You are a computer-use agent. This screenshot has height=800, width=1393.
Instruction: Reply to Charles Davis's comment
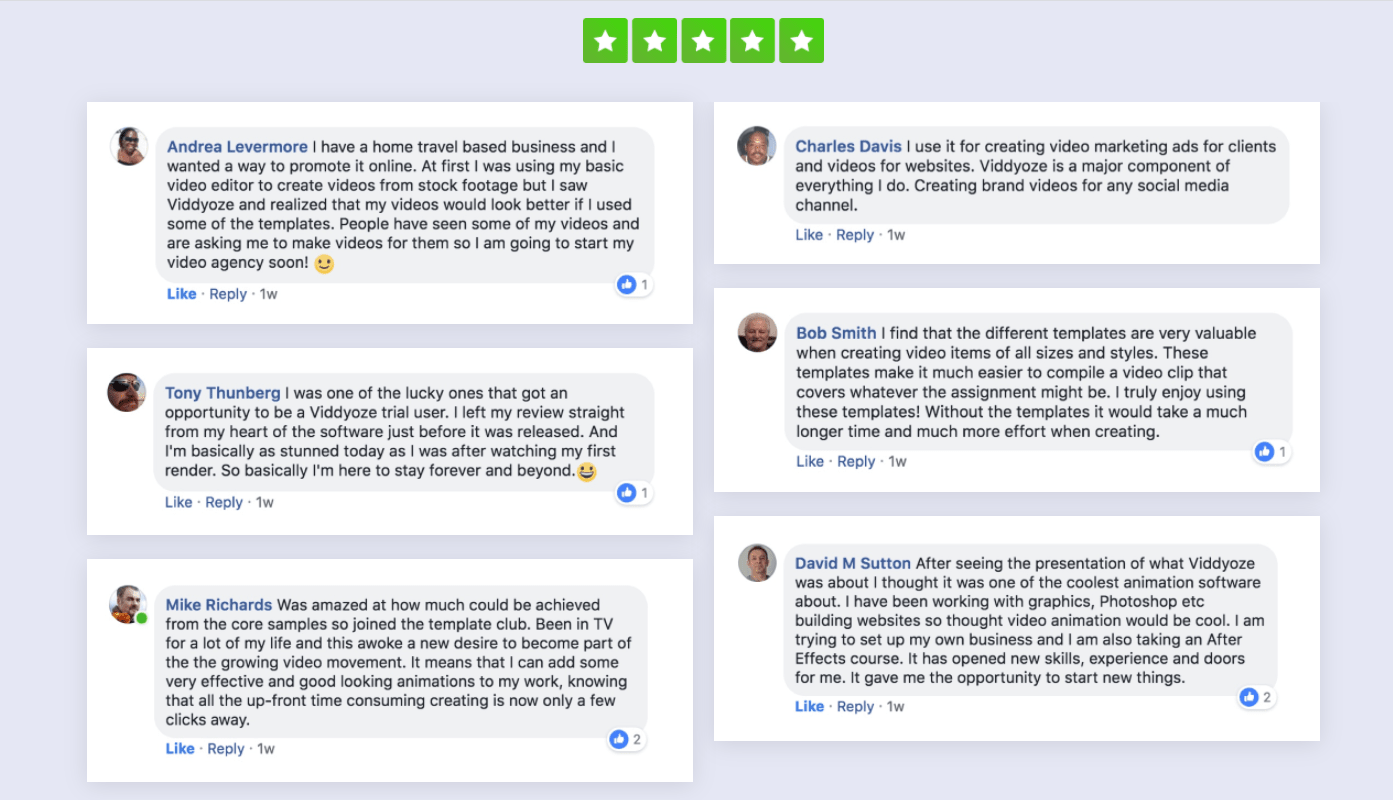(x=855, y=235)
